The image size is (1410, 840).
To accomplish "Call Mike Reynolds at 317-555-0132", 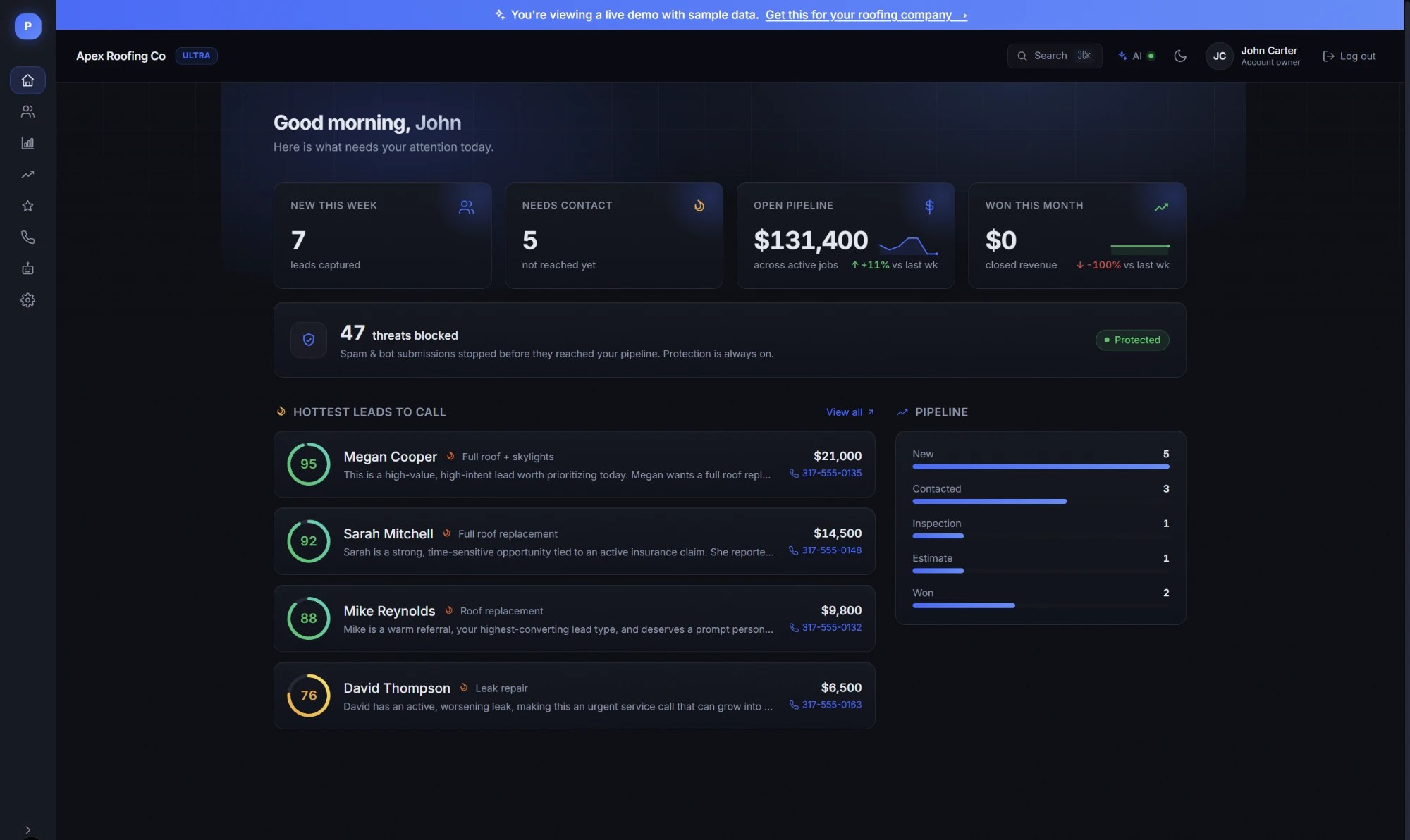I will 826,627.
